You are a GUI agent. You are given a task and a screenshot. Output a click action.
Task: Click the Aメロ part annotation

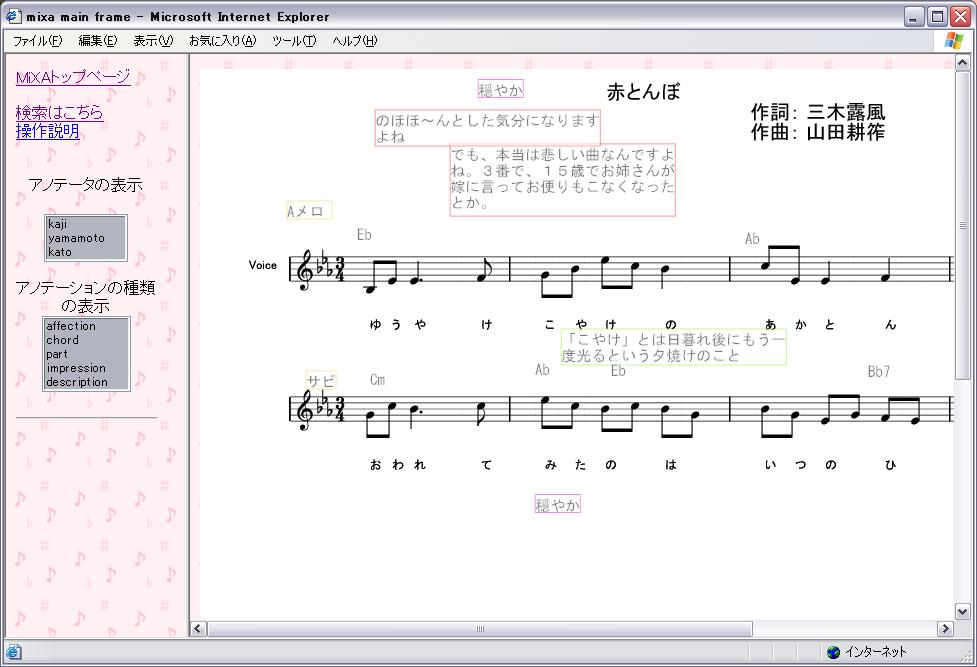click(309, 211)
